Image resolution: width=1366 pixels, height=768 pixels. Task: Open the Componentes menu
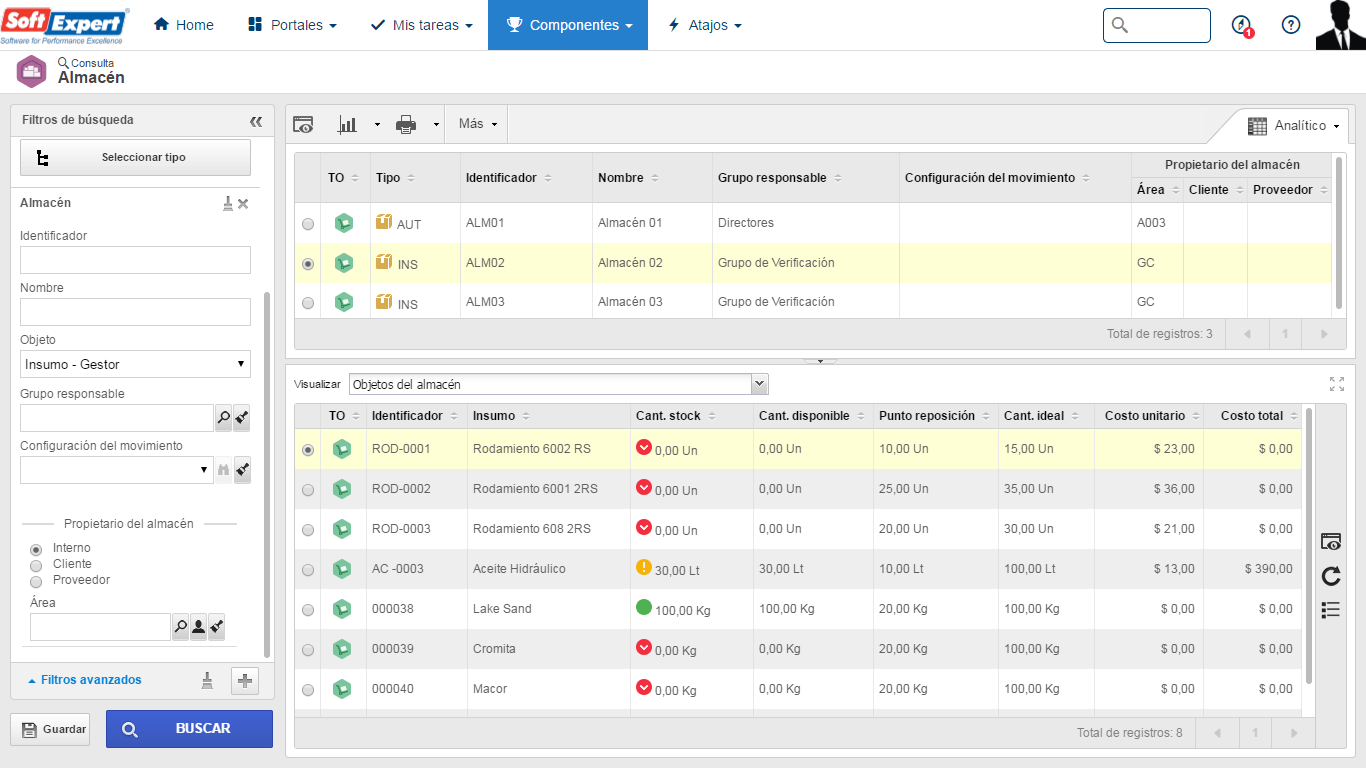coord(568,25)
